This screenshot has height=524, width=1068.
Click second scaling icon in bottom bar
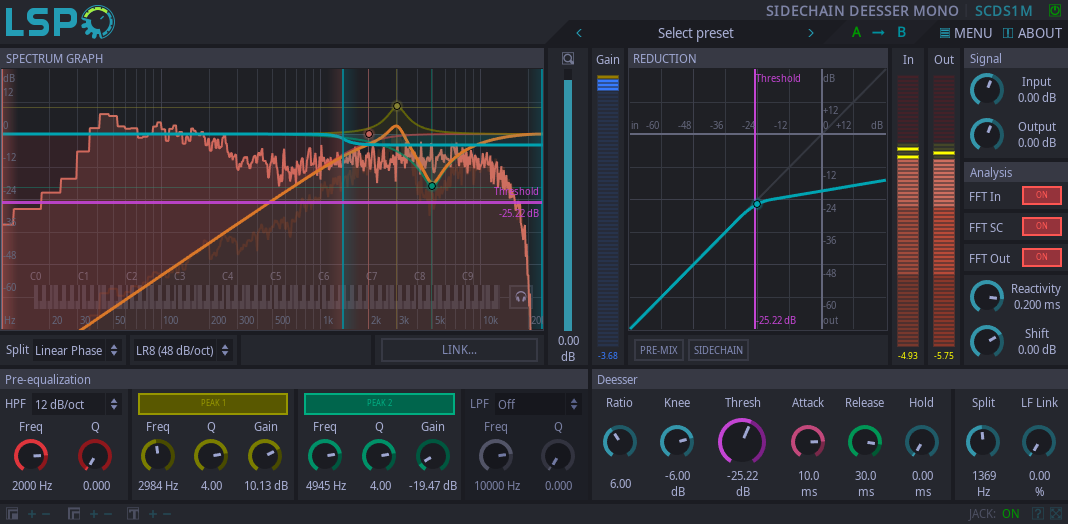(x=74, y=513)
